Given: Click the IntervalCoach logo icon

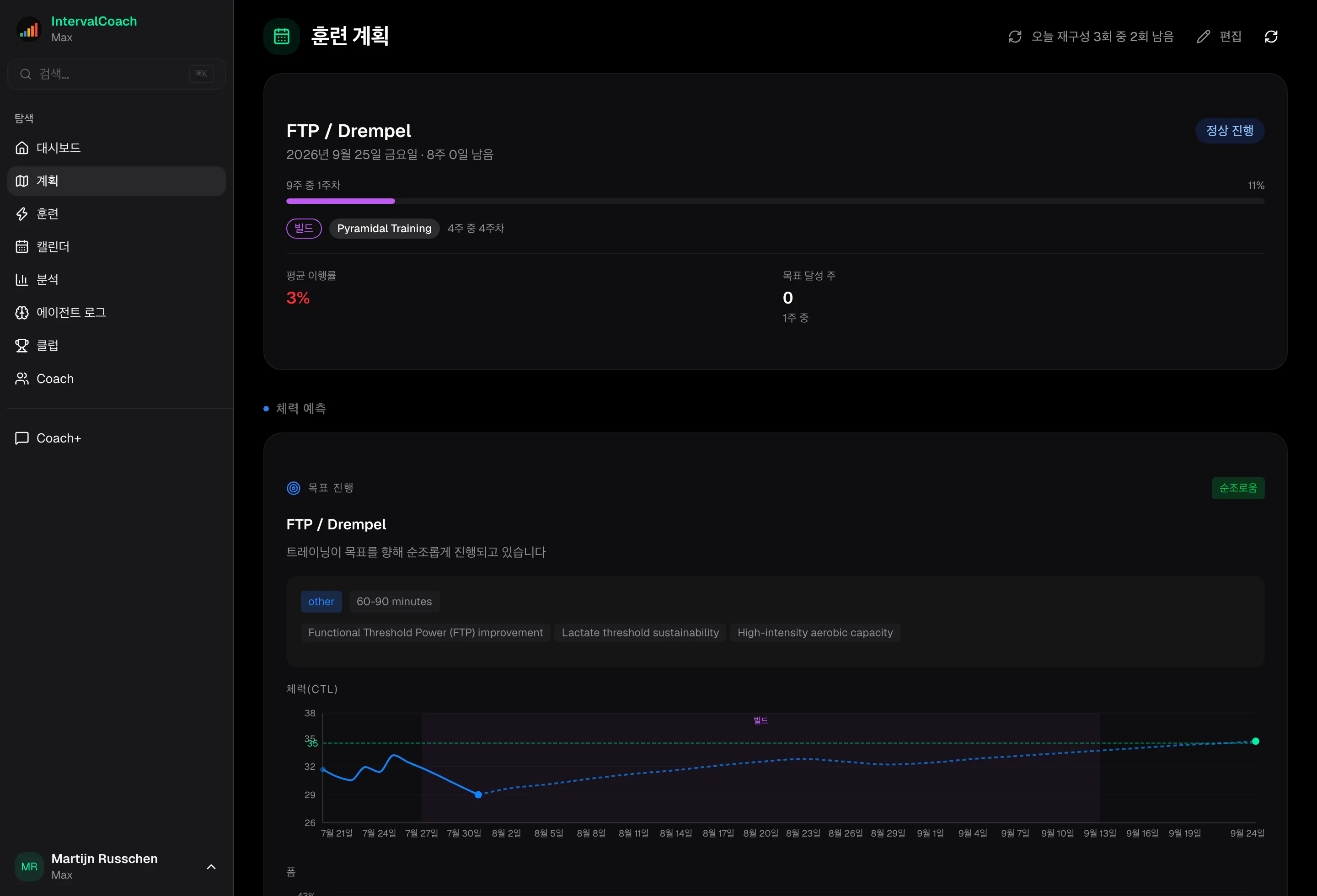Looking at the screenshot, I should 29,29.
